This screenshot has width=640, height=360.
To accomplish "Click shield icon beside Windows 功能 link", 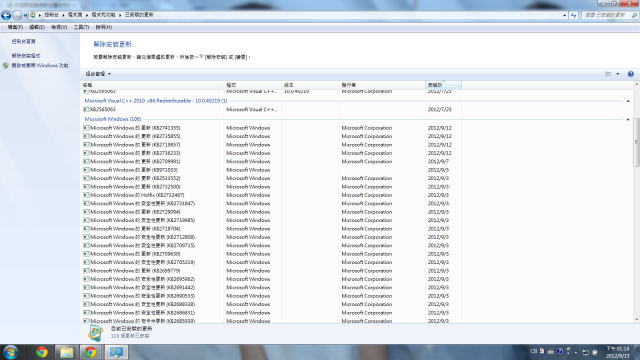I will 6,65.
